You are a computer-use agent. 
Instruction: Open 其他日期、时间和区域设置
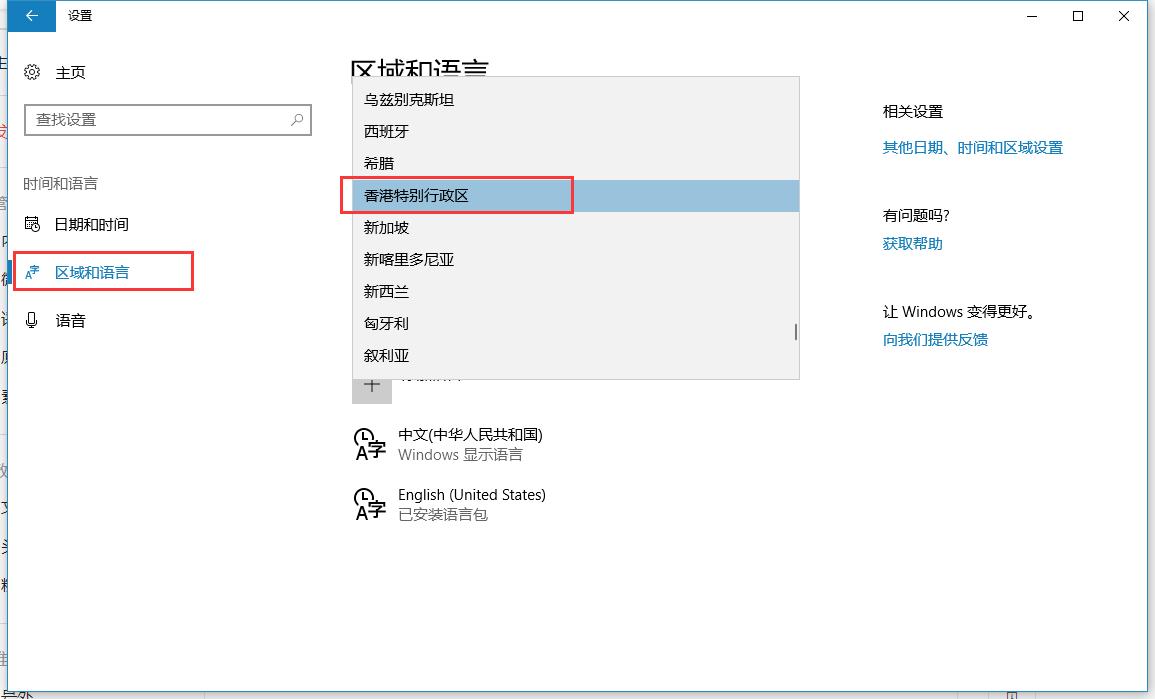click(974, 147)
